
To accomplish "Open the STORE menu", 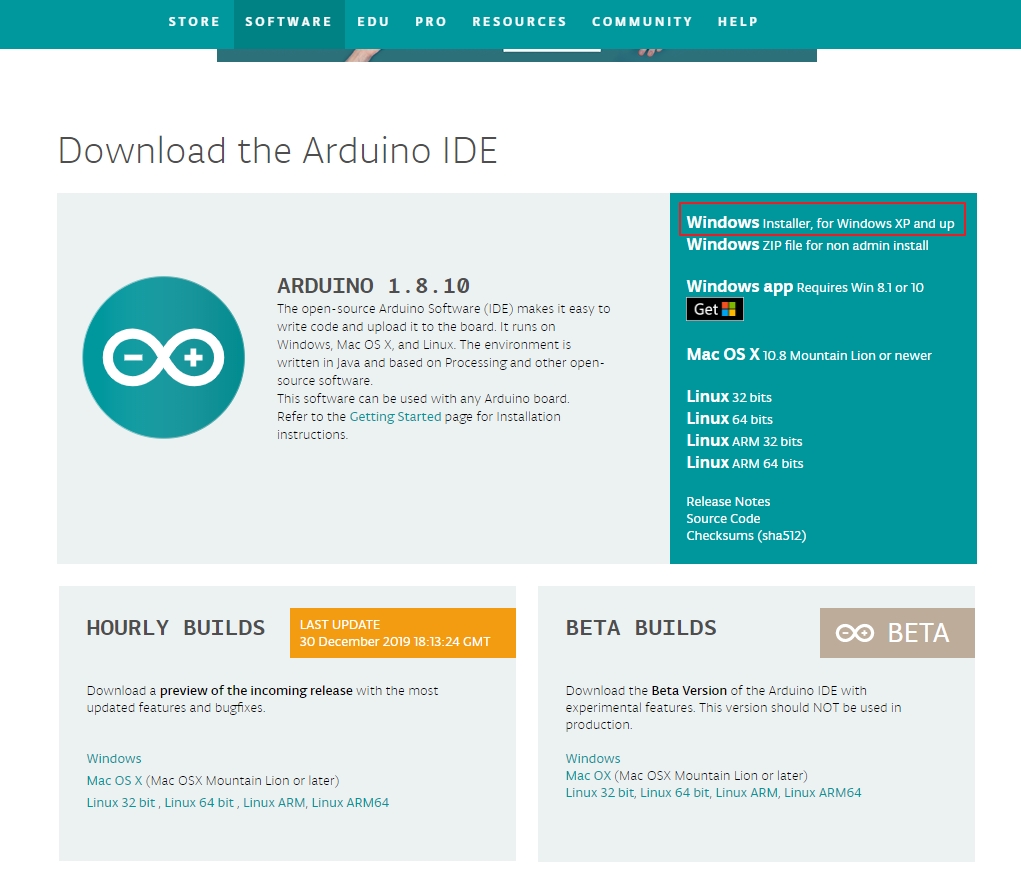I will click(194, 21).
